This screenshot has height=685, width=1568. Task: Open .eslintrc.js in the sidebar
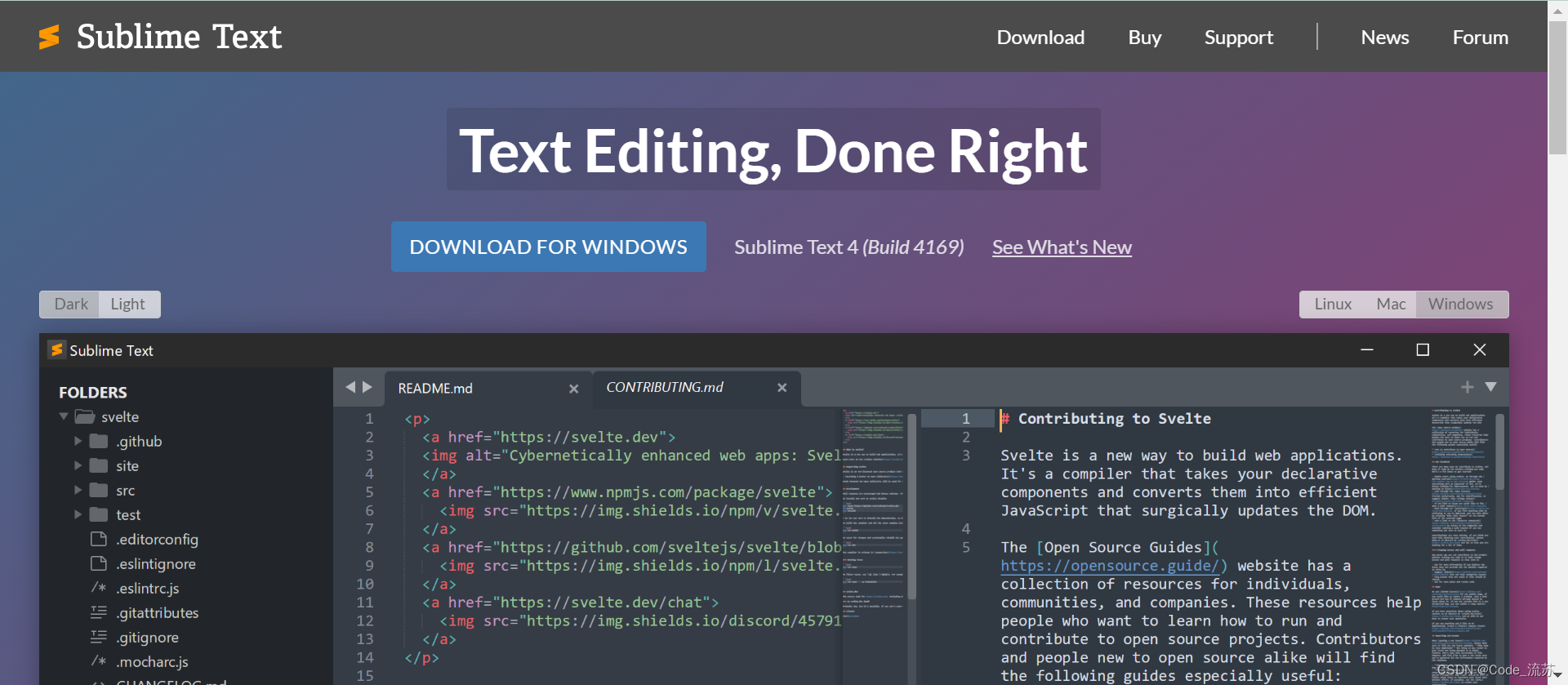point(147,588)
